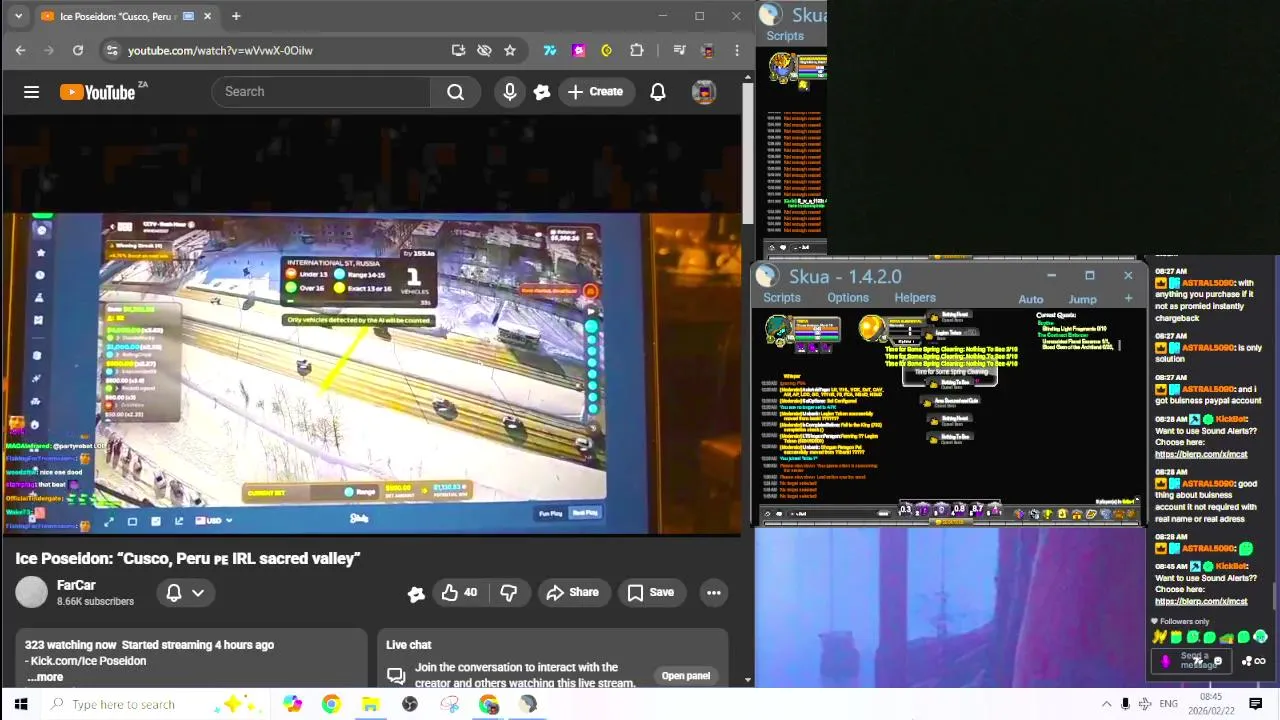Select Jump in the Skua menu bar
The width and height of the screenshot is (1280, 720).
click(1082, 299)
